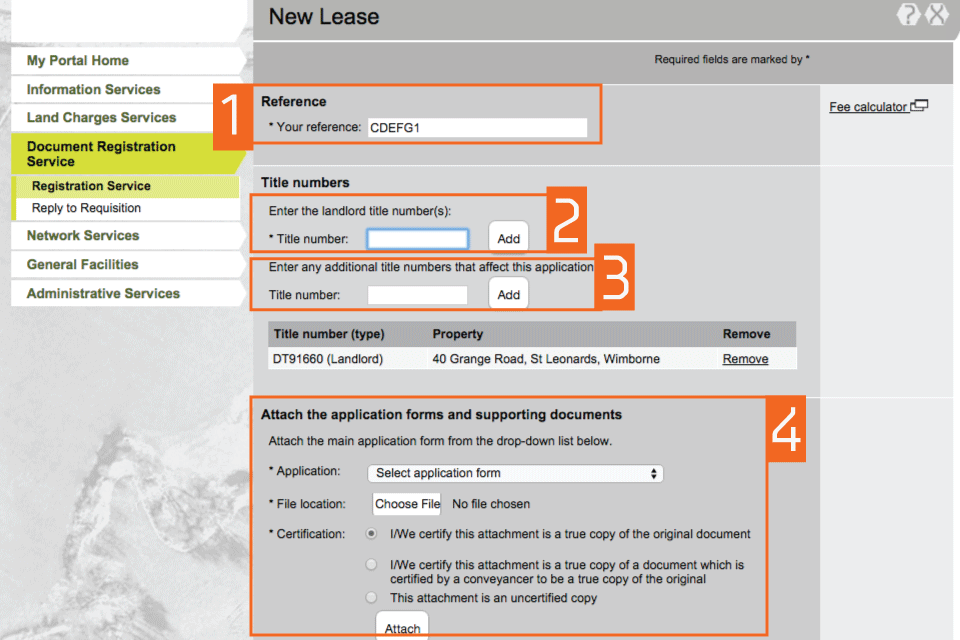The image size is (960, 640).
Task: Open General Facilities in sidebar
Action: pyautogui.click(x=82, y=265)
